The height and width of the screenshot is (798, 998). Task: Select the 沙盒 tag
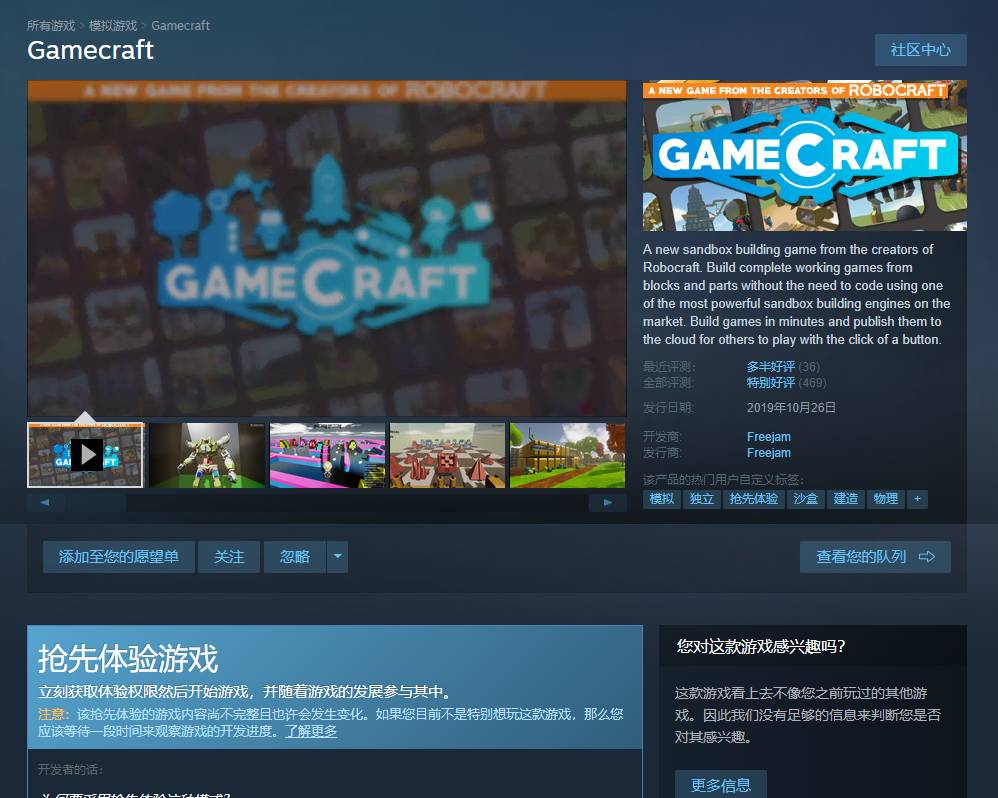(x=806, y=499)
